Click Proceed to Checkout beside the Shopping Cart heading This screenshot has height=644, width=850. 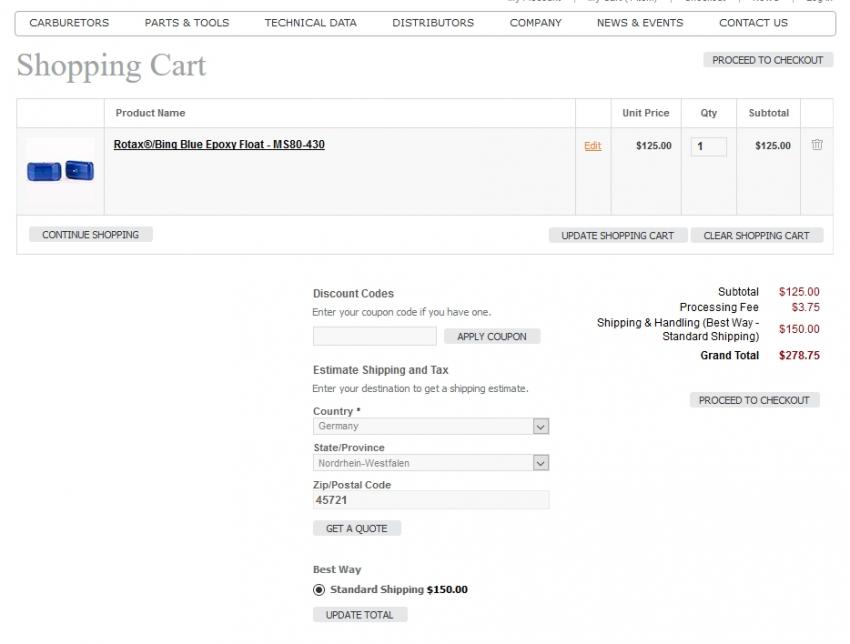tap(768, 60)
